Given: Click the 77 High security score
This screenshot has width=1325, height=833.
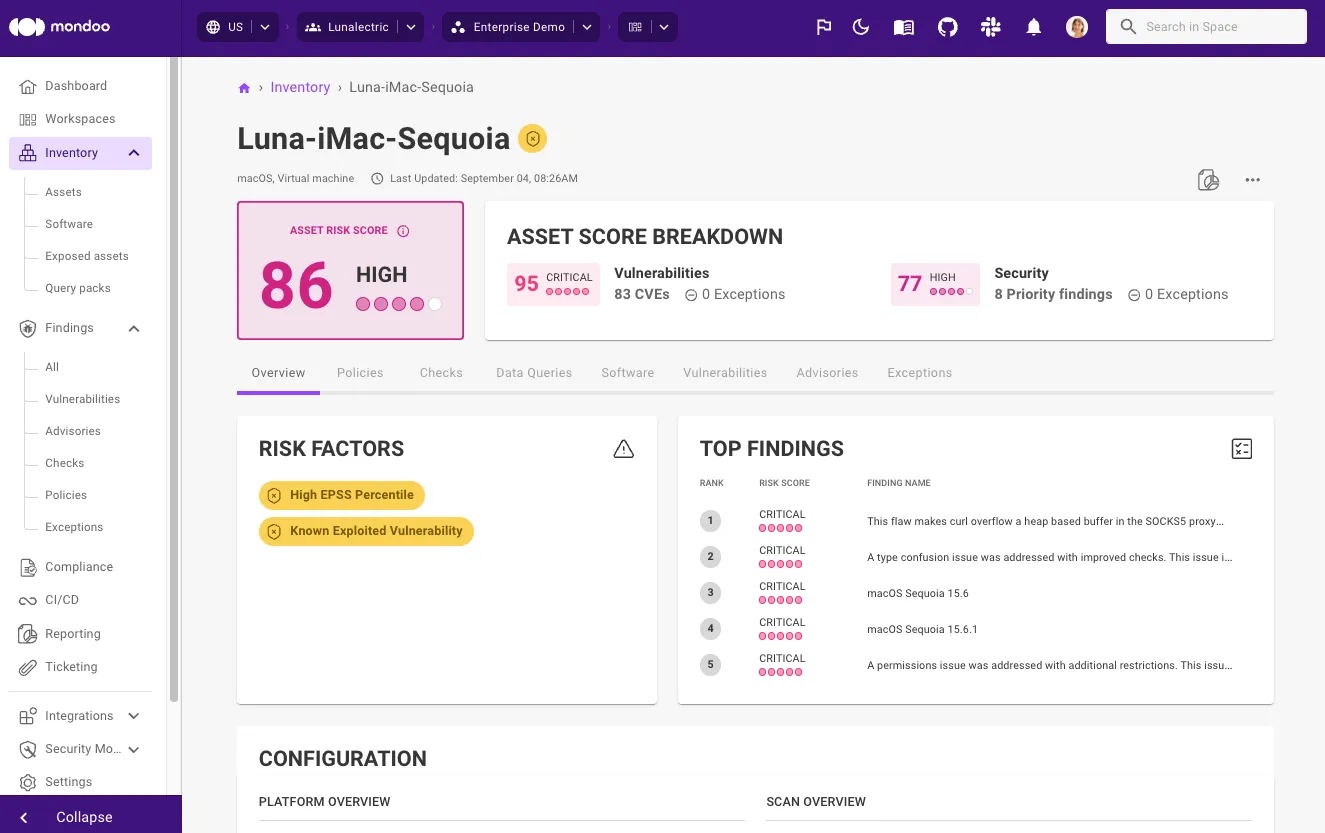Looking at the screenshot, I should pos(935,284).
